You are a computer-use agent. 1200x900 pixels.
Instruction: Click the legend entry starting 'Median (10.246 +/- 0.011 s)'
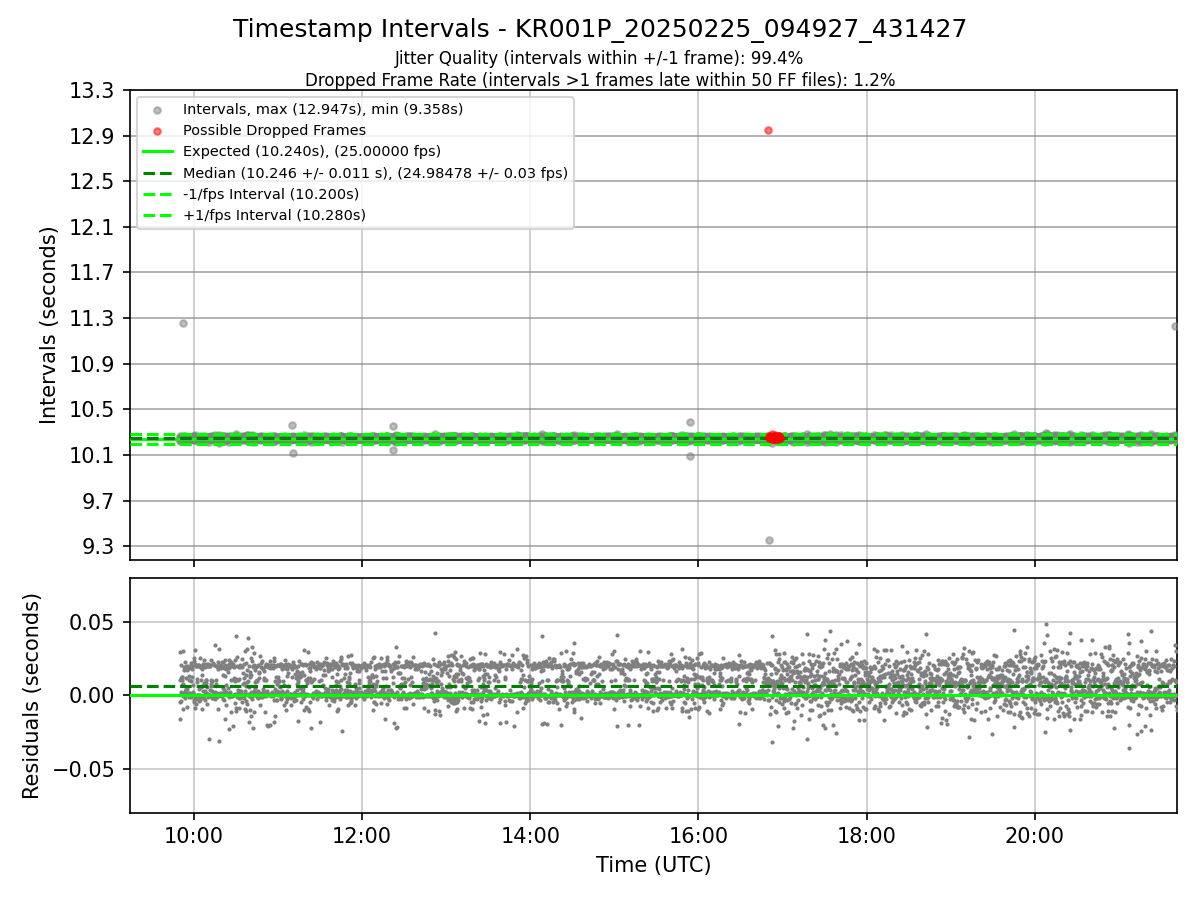[x=375, y=173]
